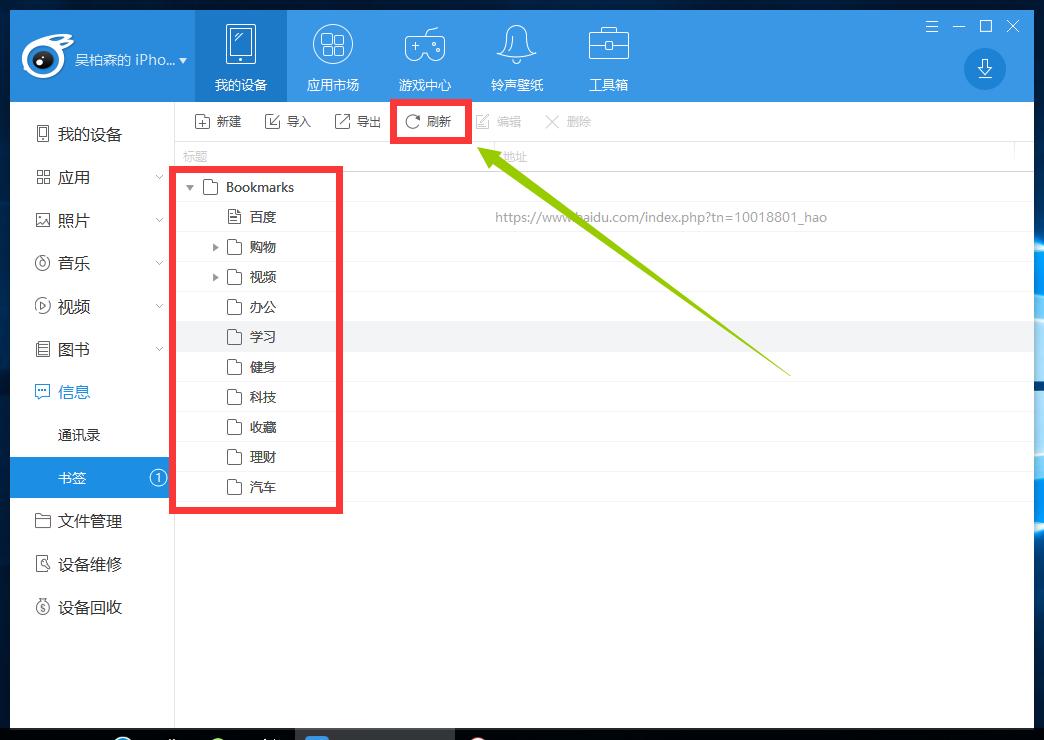Expand the 图书 sidebar chevron
Image resolution: width=1044 pixels, height=740 pixels.
click(159, 348)
